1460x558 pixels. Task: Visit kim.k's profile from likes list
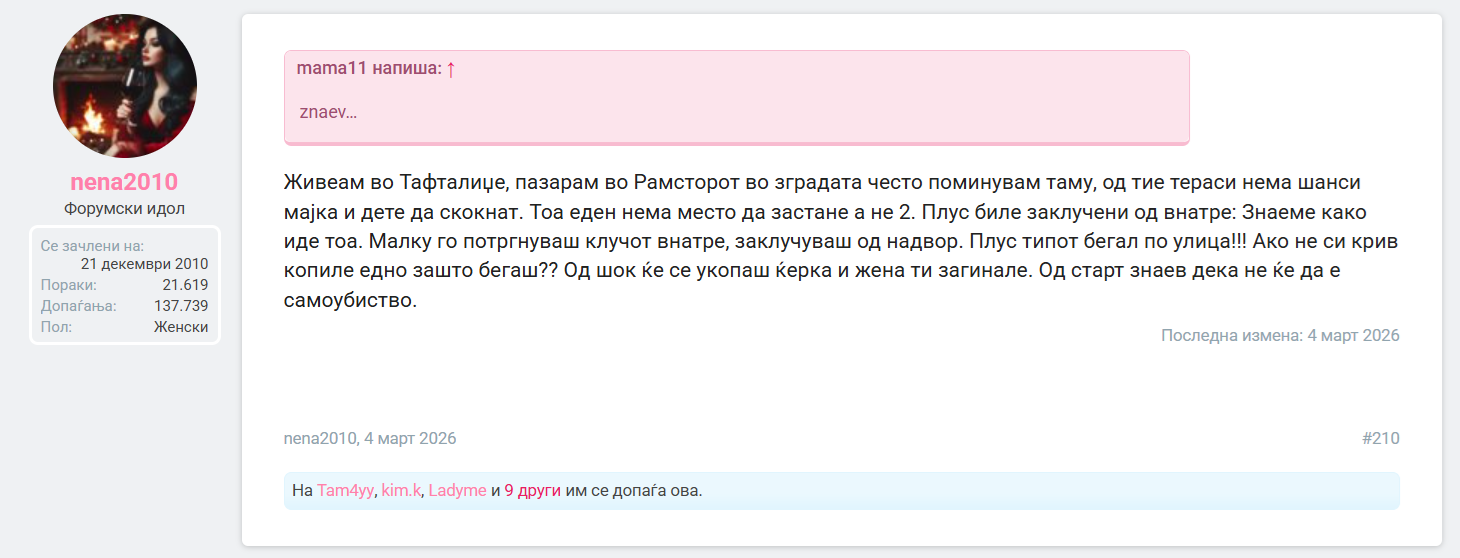pos(401,491)
